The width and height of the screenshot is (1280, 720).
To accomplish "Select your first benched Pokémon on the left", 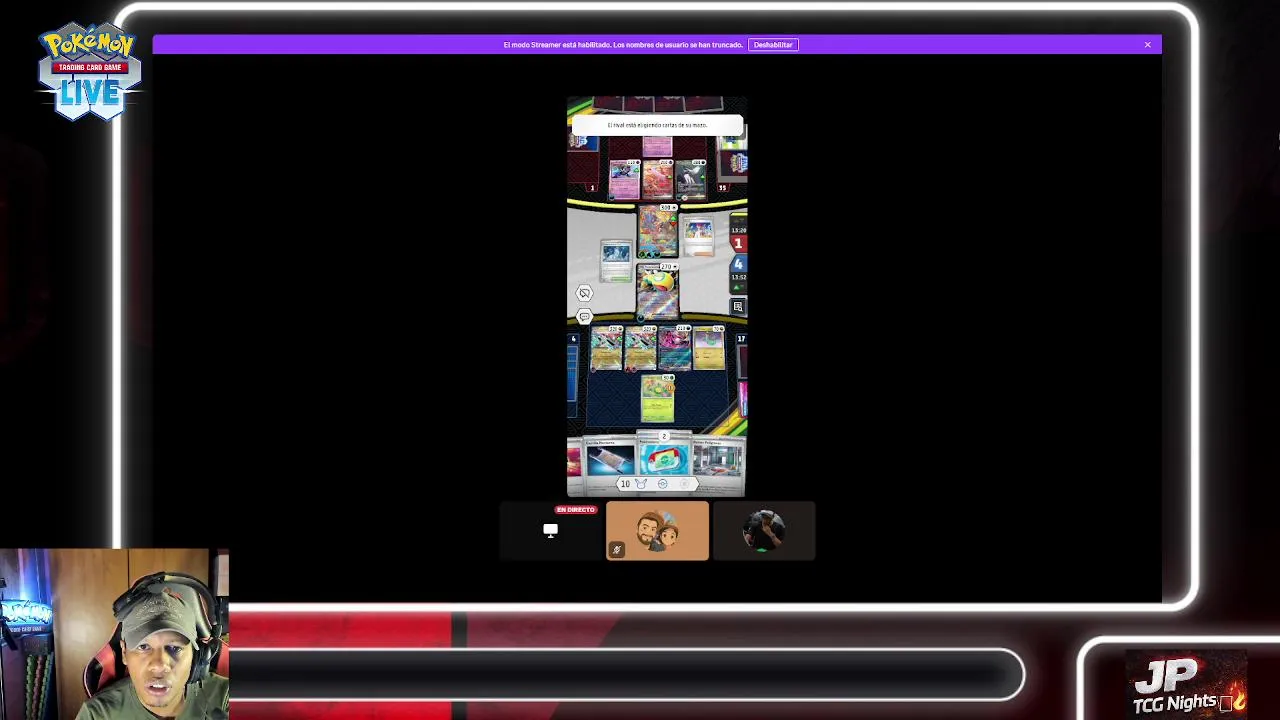I will (x=606, y=350).
